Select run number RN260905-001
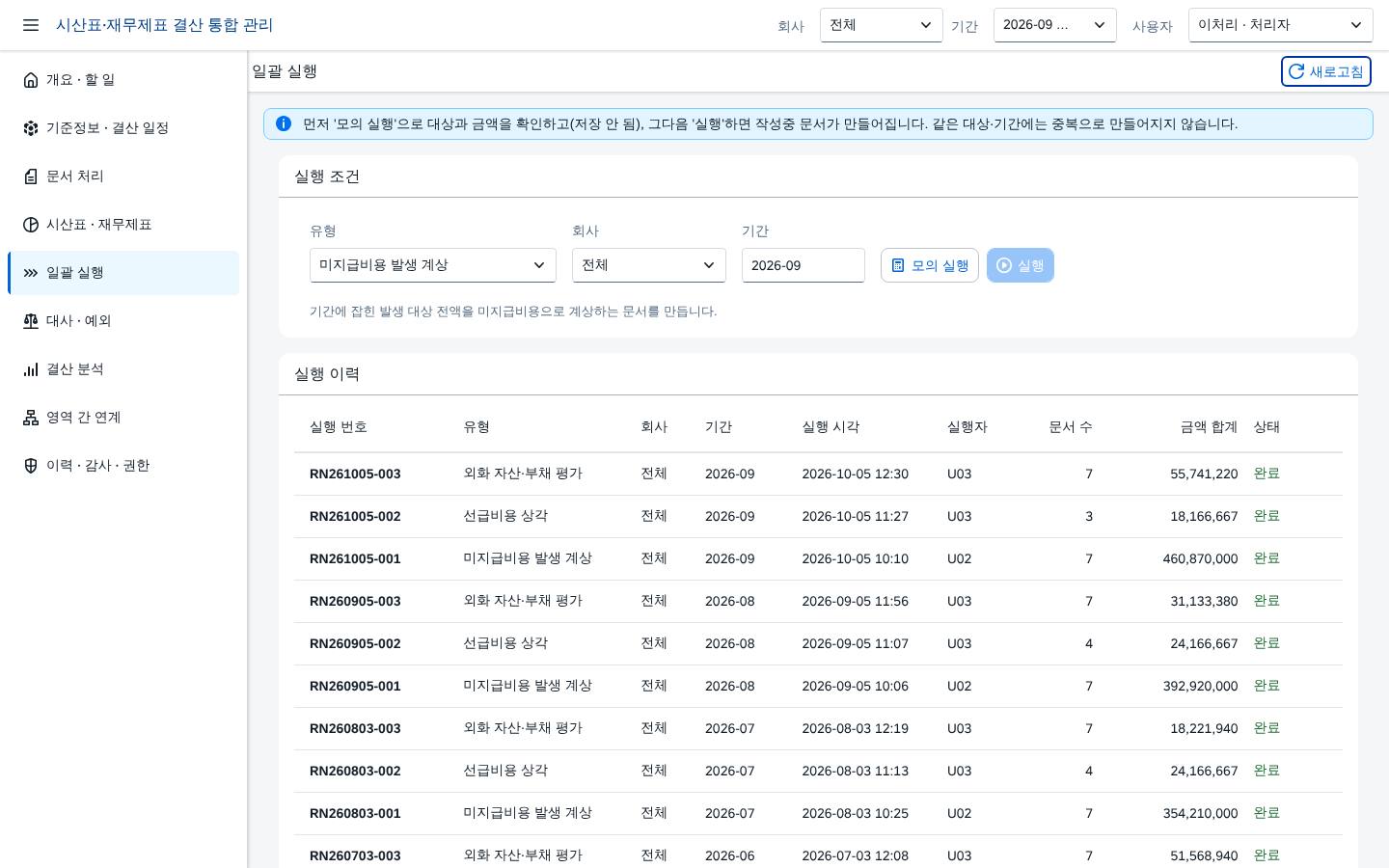 point(355,686)
